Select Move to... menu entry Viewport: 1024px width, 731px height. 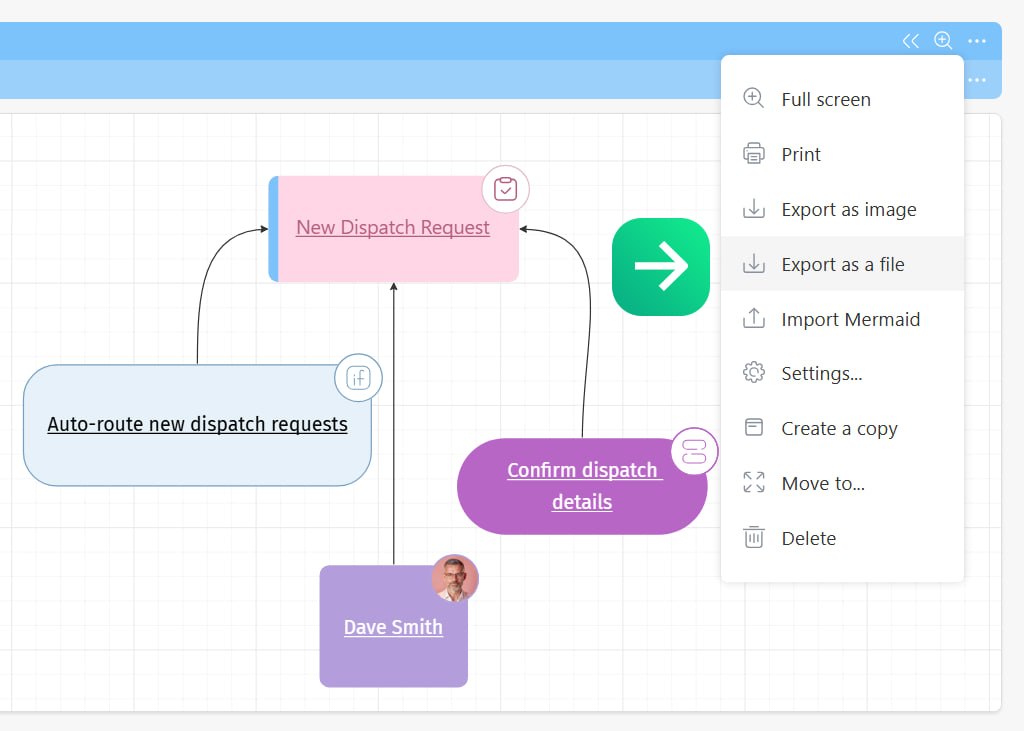point(842,483)
